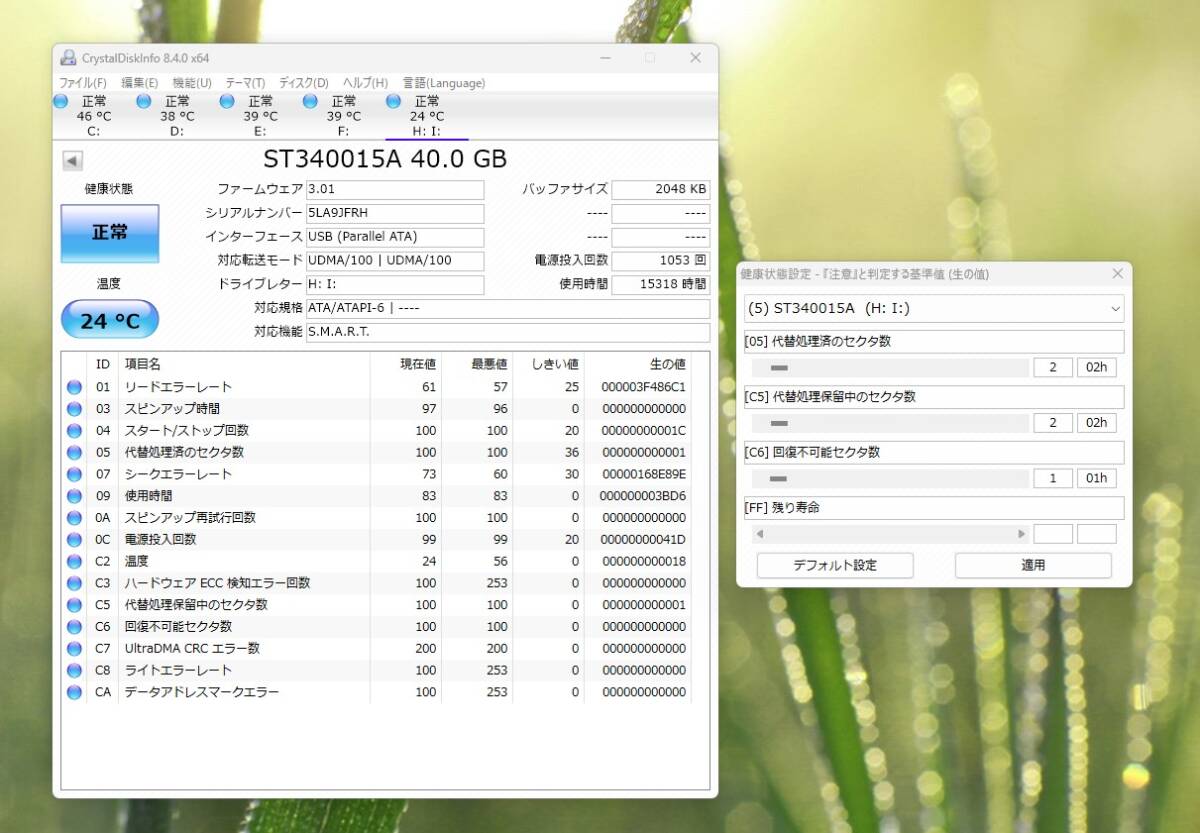The image size is (1200, 833).
Task: Click status orb in 代替処理保留中のセクタ数 table row
Action: tap(74, 605)
